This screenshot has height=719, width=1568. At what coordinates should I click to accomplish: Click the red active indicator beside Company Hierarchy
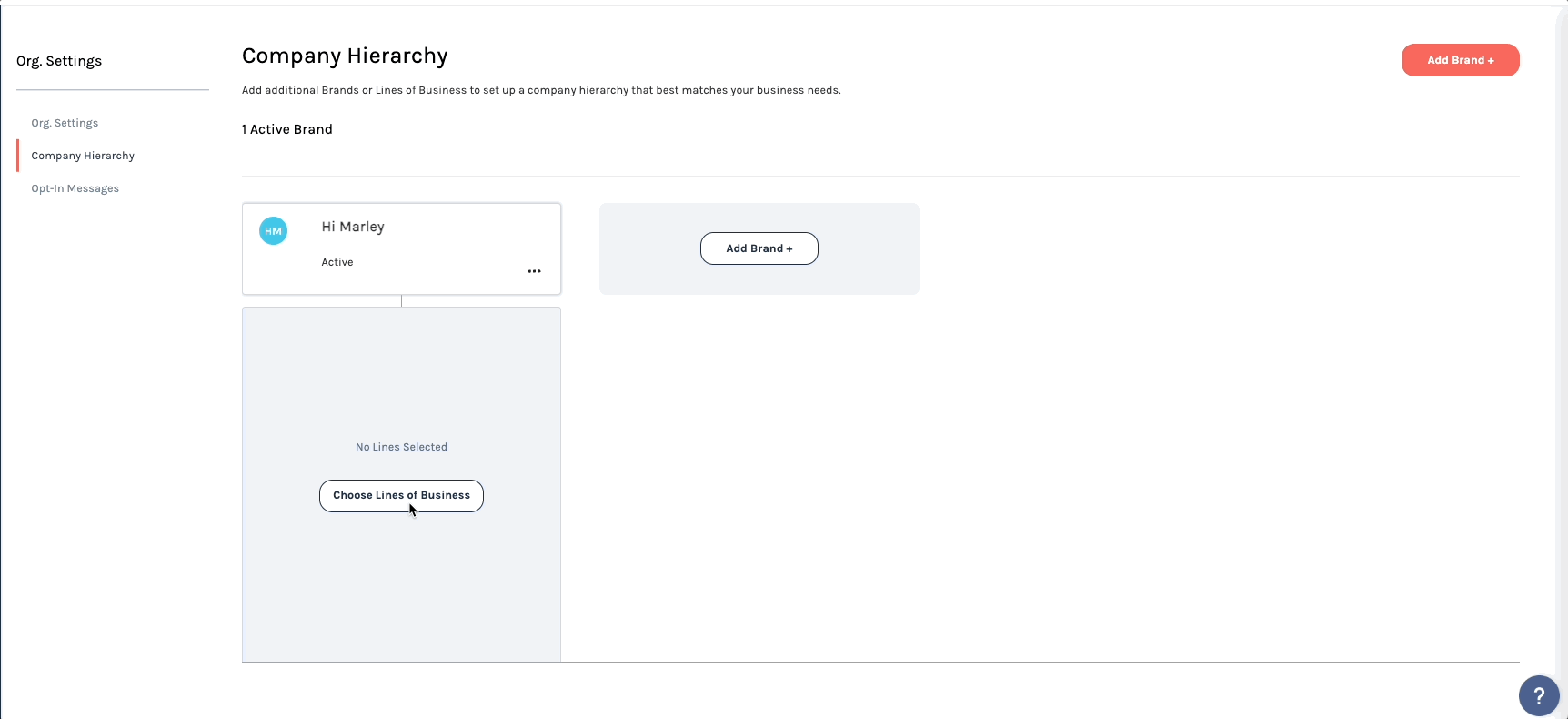[x=17, y=156]
